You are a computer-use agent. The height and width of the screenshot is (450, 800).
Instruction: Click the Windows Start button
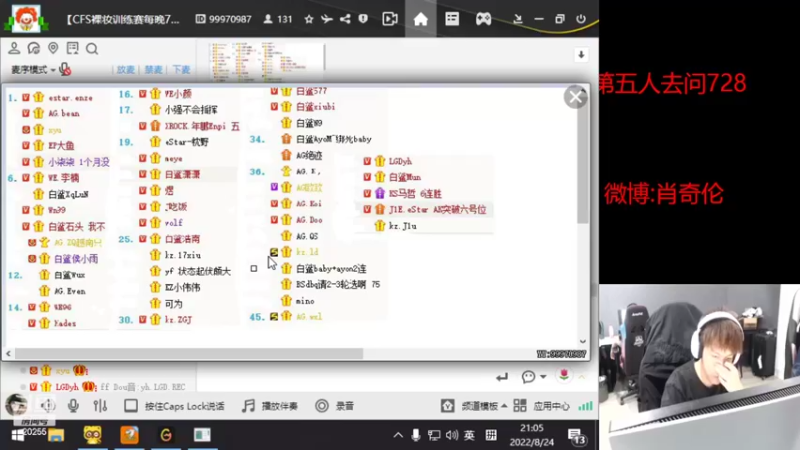pyautogui.click(x=18, y=435)
